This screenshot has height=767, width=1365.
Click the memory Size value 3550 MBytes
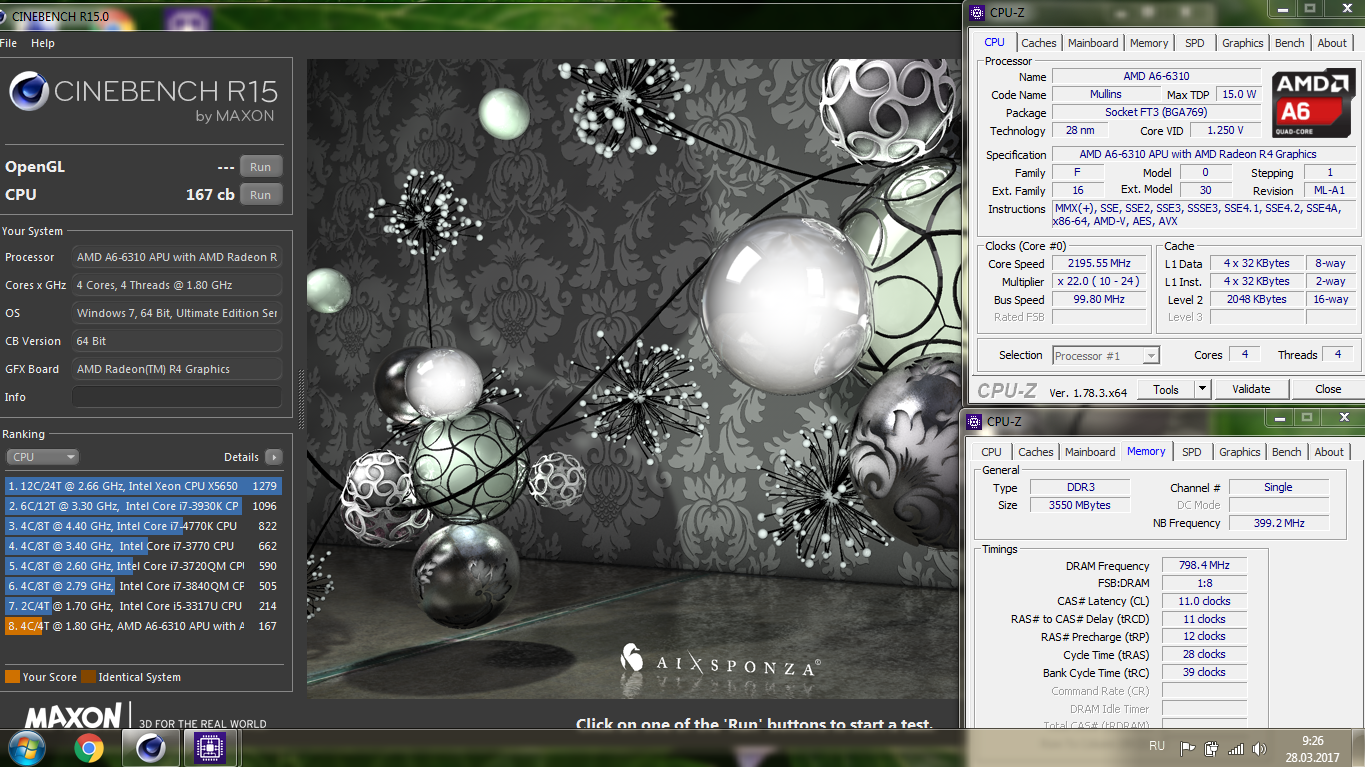(x=1081, y=505)
